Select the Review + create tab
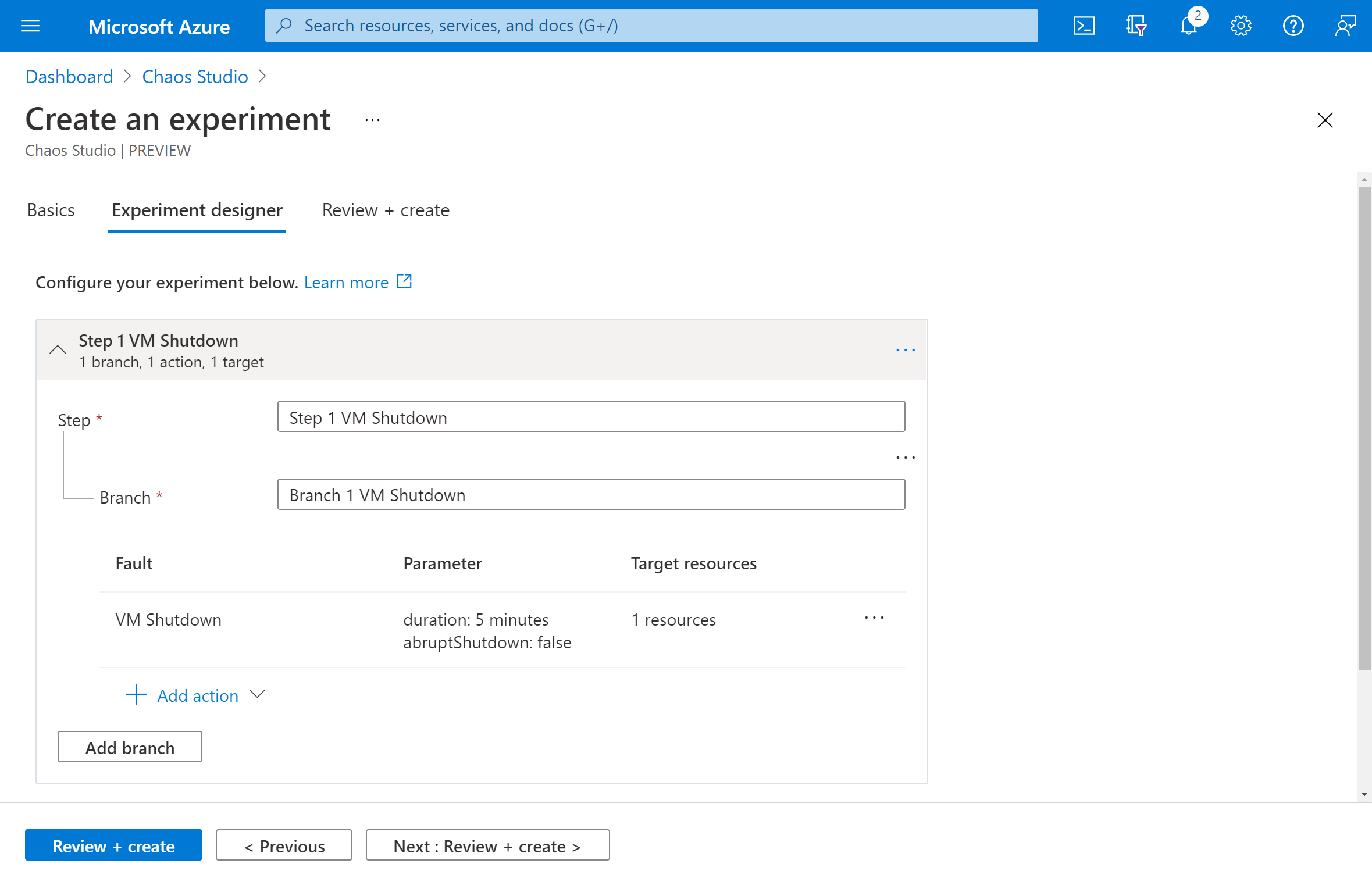This screenshot has width=1372, height=878. pyautogui.click(x=385, y=210)
